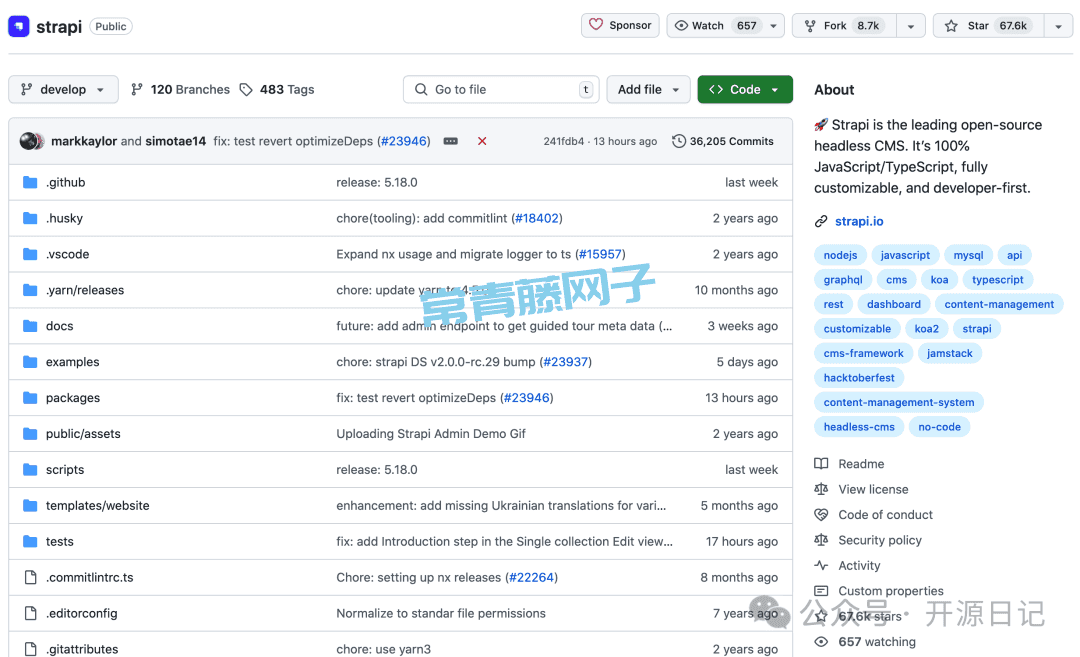Select the dashboard topic tag
This screenshot has width=1080, height=657.
coord(894,304)
